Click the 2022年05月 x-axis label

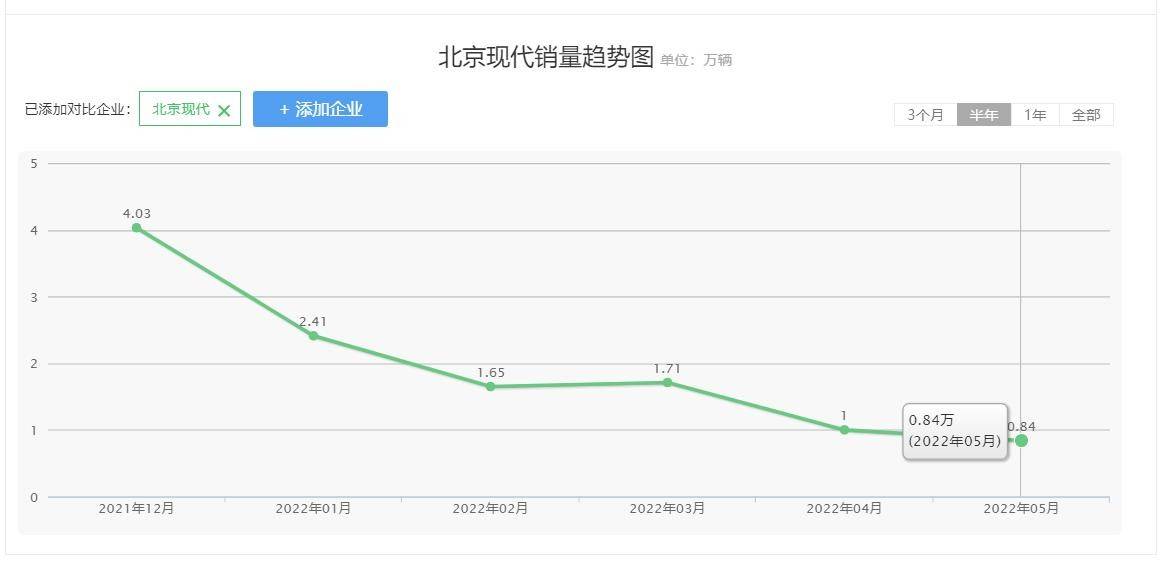(1021, 509)
